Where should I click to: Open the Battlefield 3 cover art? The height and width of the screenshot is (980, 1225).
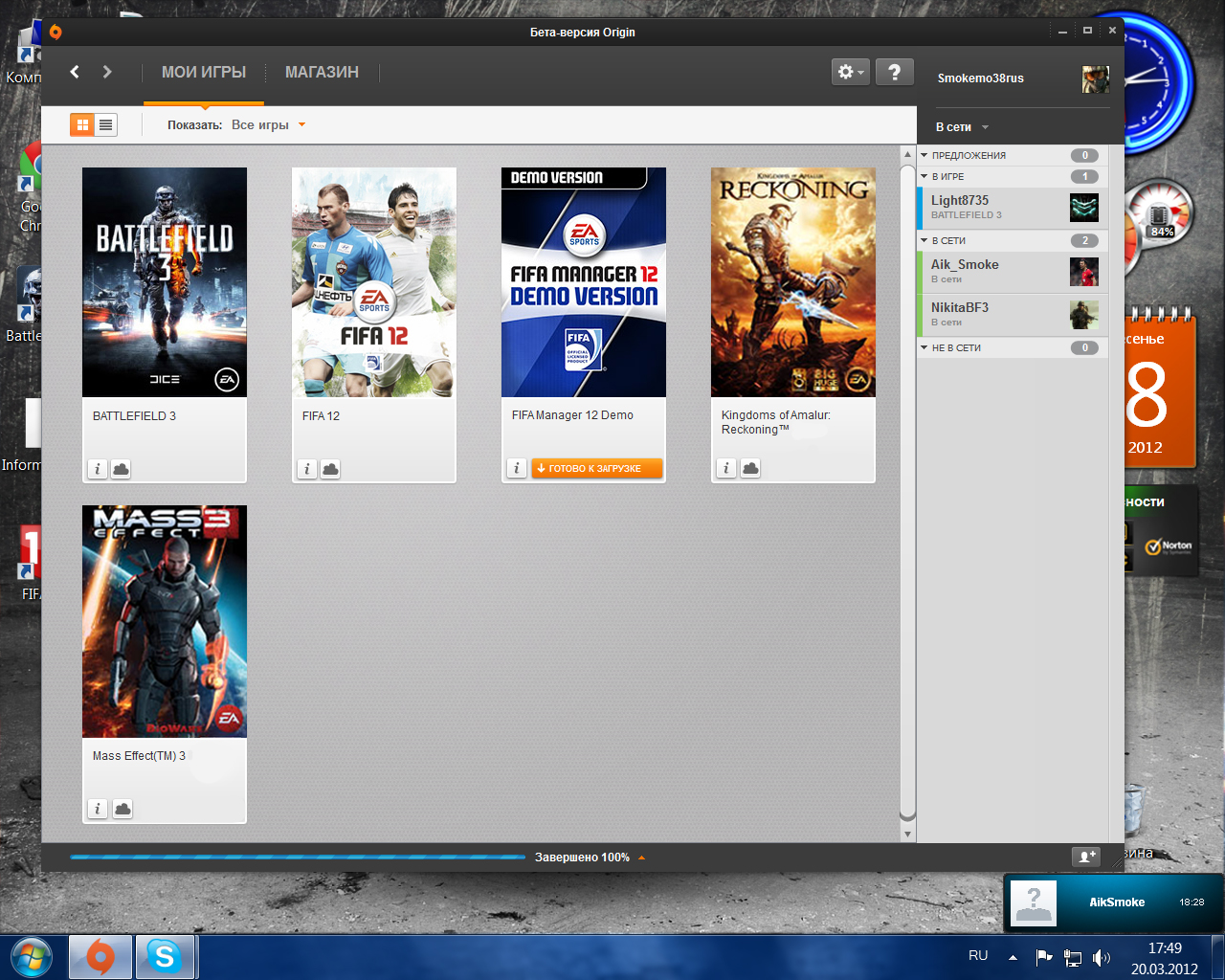(165, 282)
